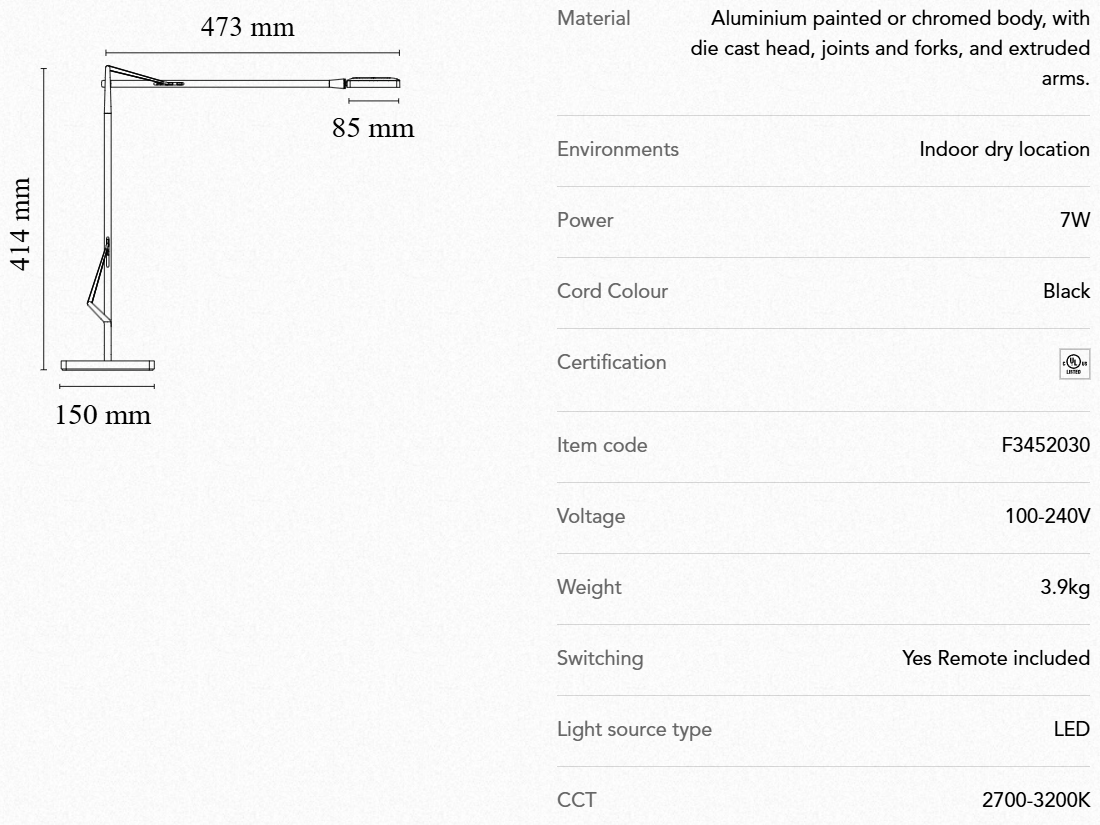Click the Cord Colour label
The image size is (1100, 825).
[x=612, y=292]
